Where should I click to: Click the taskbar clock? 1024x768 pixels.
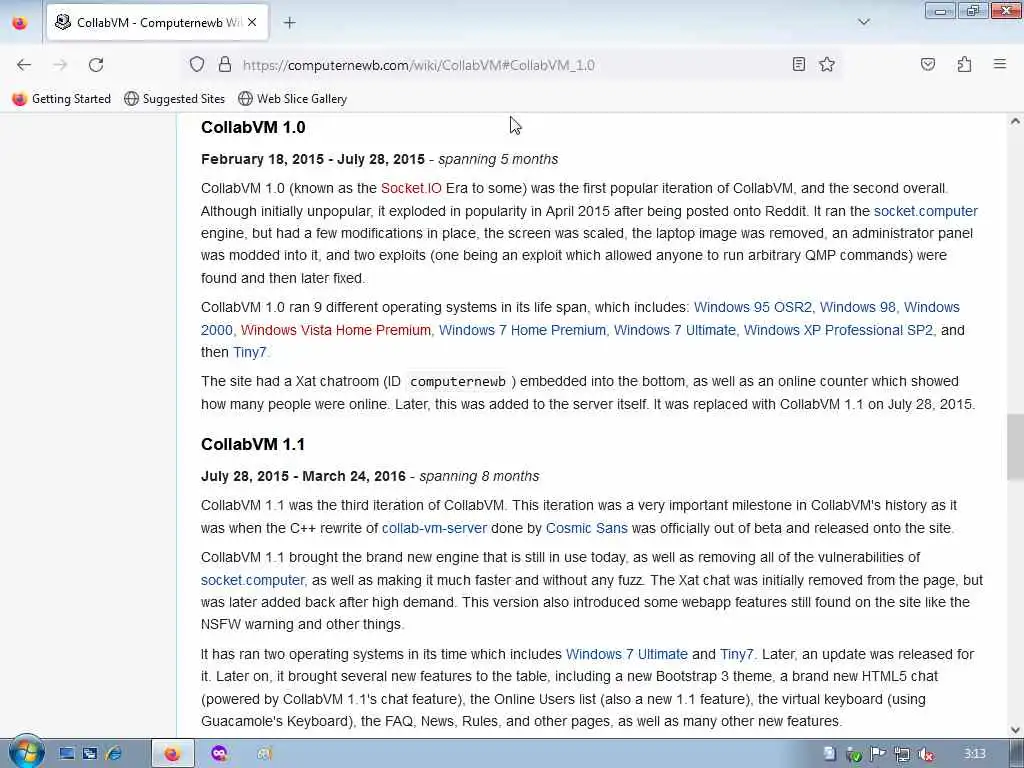[974, 754]
